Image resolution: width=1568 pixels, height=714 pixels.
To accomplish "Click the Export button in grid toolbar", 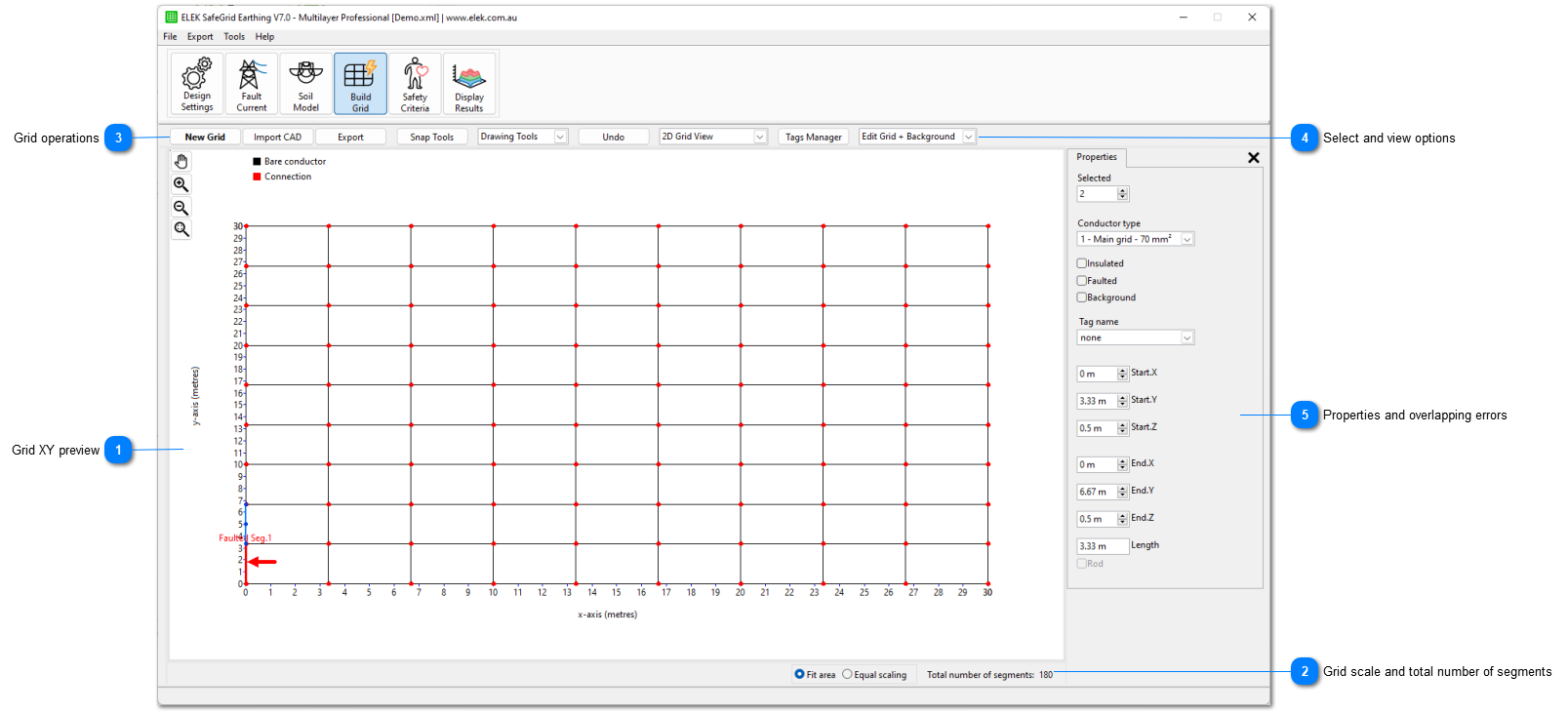I will point(350,137).
